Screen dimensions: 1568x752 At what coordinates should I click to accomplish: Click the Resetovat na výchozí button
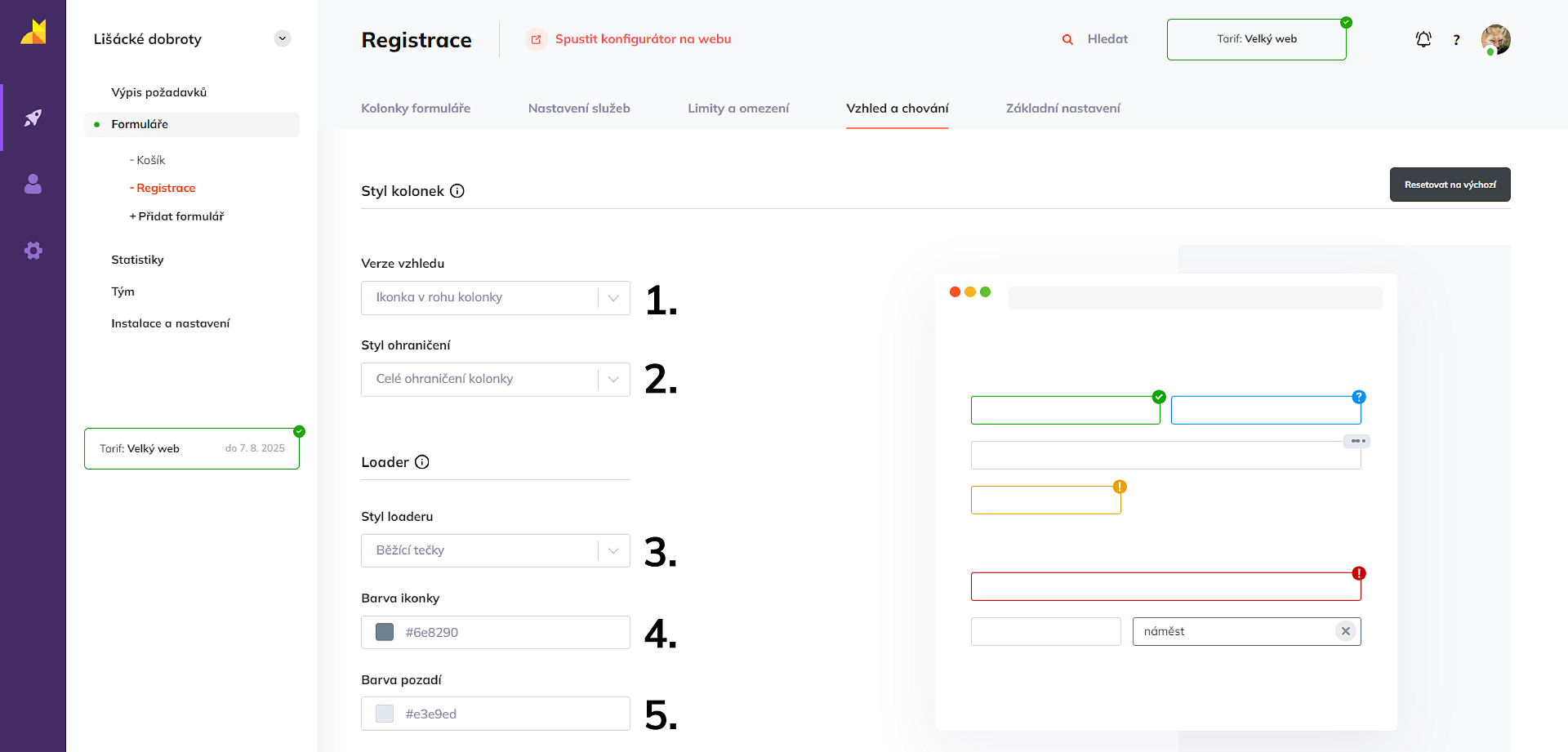tap(1450, 185)
